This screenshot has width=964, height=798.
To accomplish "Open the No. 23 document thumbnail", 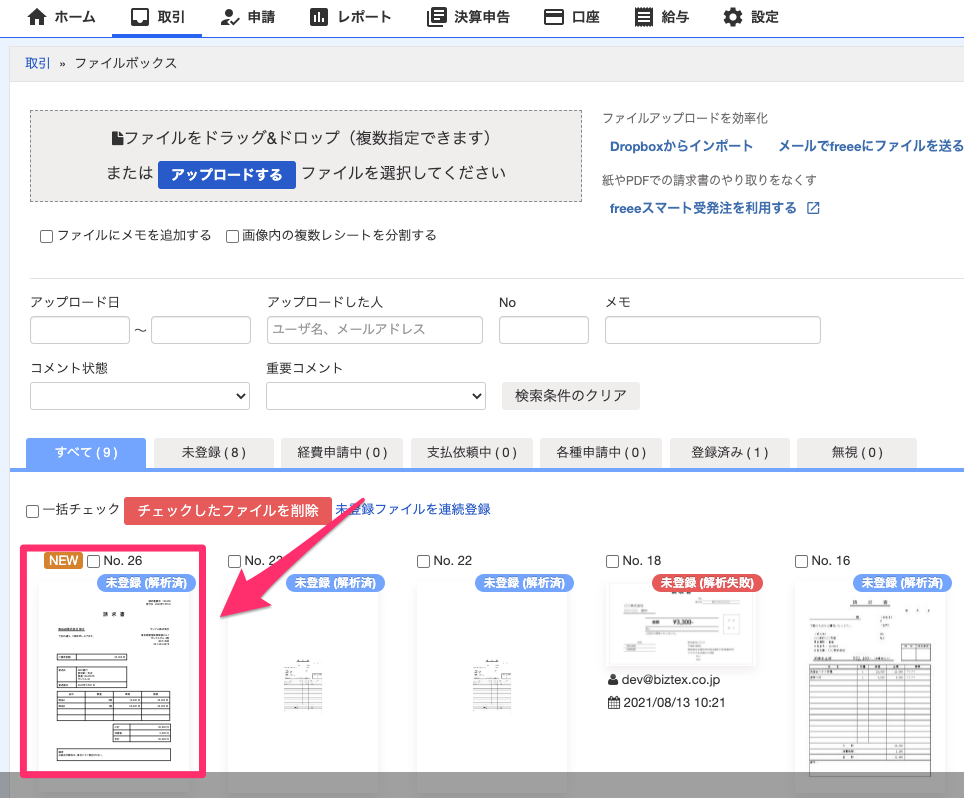I will pos(303,685).
